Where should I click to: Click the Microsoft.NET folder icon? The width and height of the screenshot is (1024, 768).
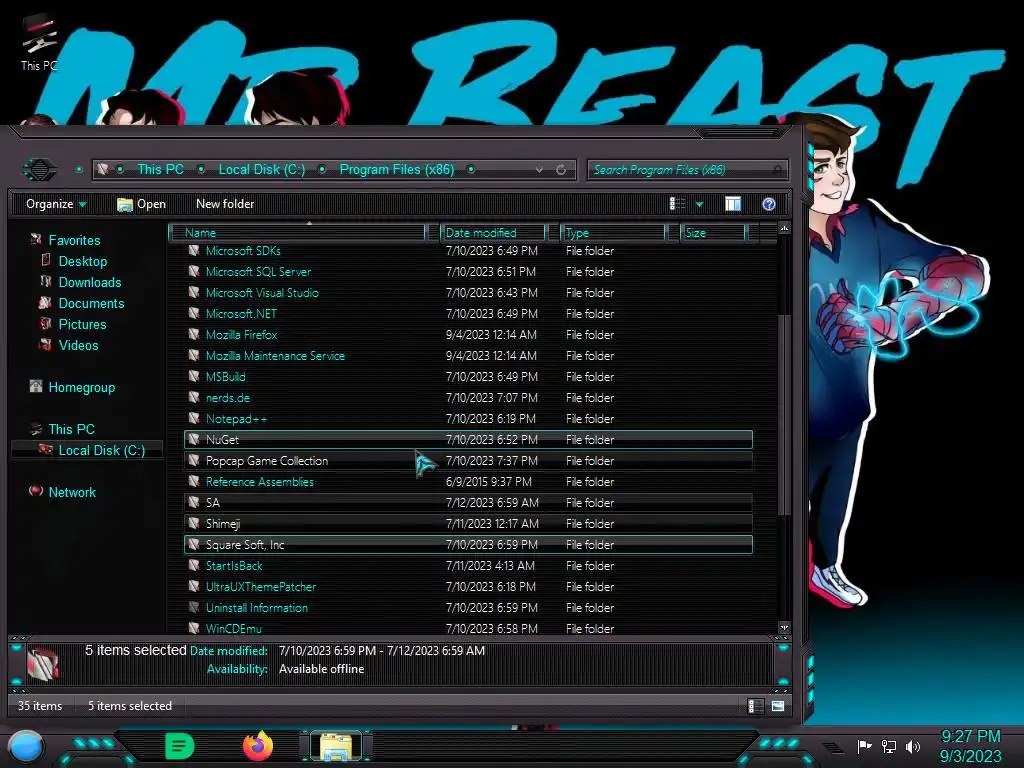pyautogui.click(x=193, y=313)
